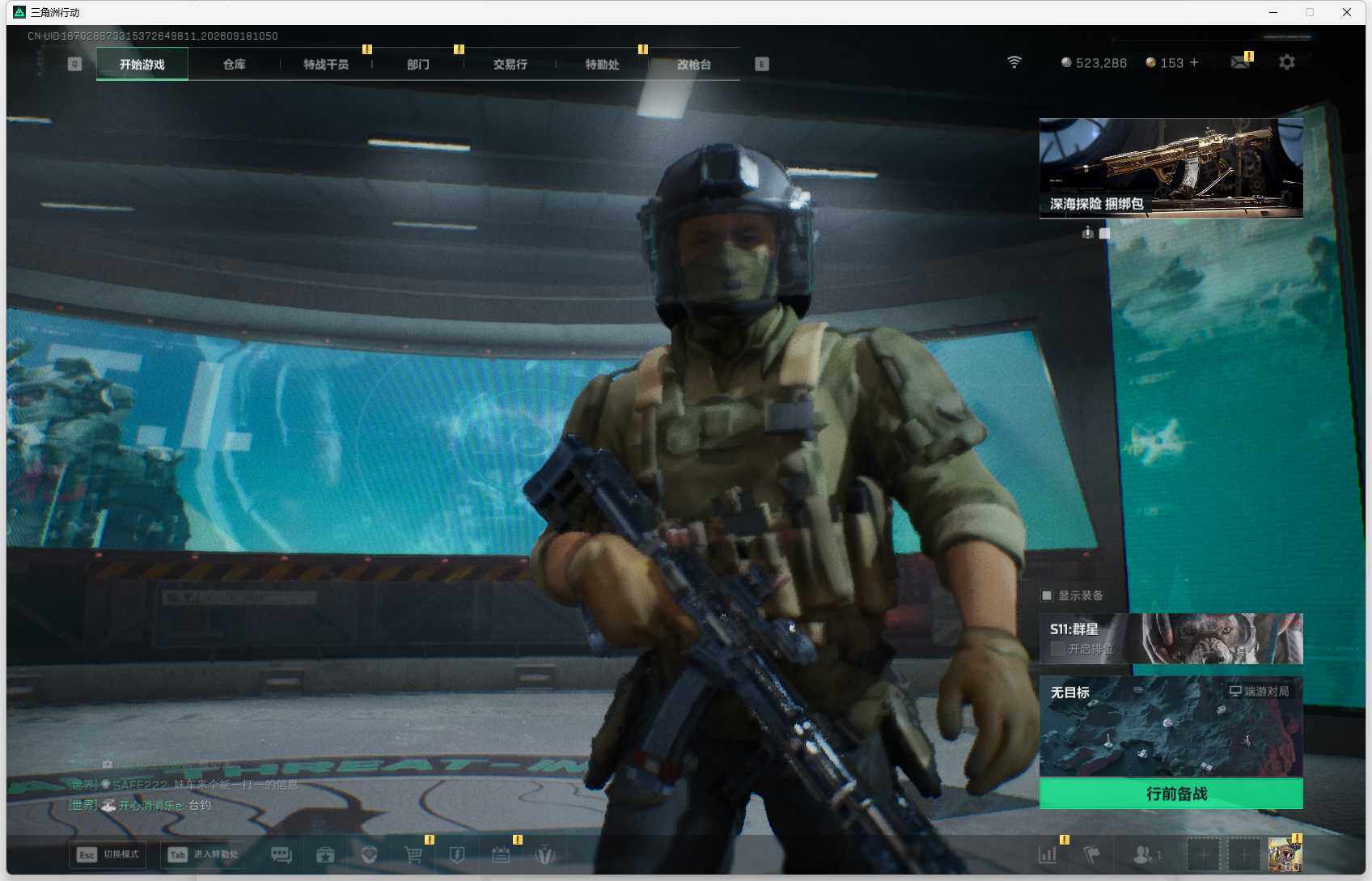Open the 仓库 tab
Image resolution: width=1372 pixels, height=881 pixels.
235,64
